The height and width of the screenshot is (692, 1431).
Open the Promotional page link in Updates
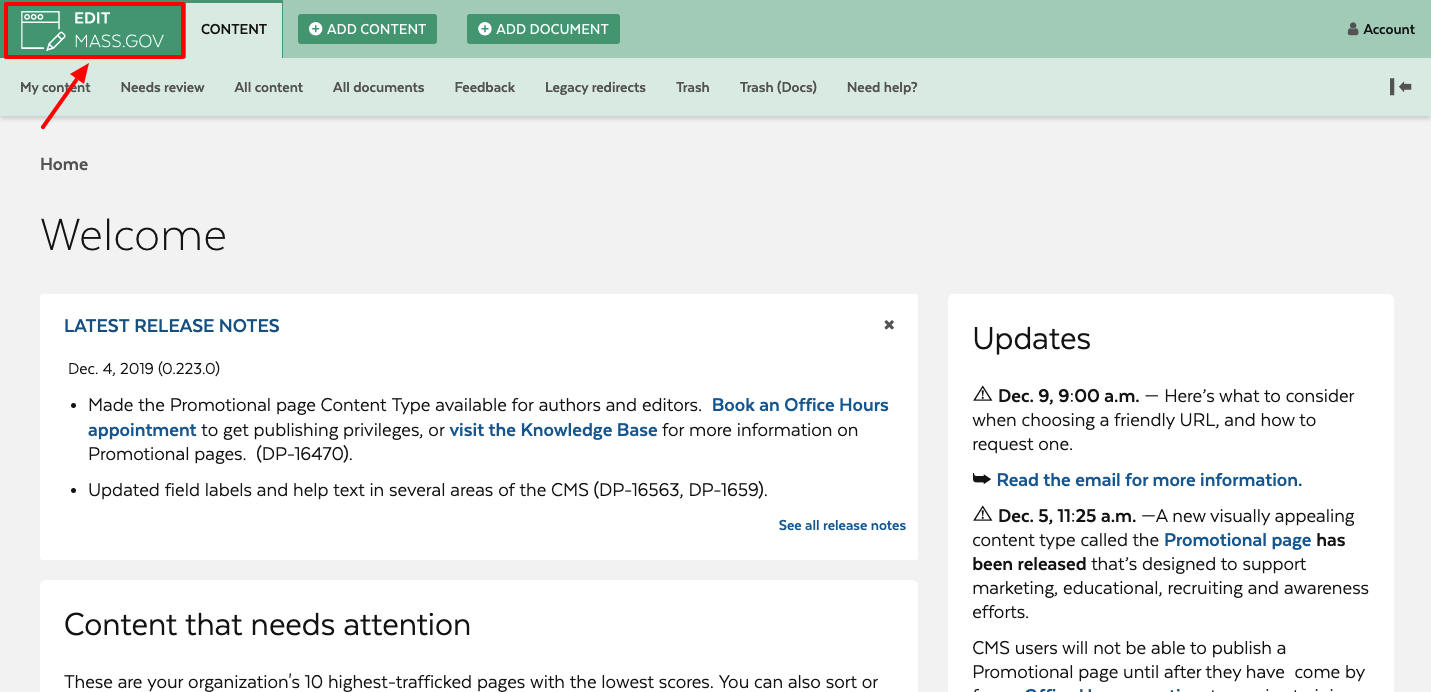[1237, 540]
